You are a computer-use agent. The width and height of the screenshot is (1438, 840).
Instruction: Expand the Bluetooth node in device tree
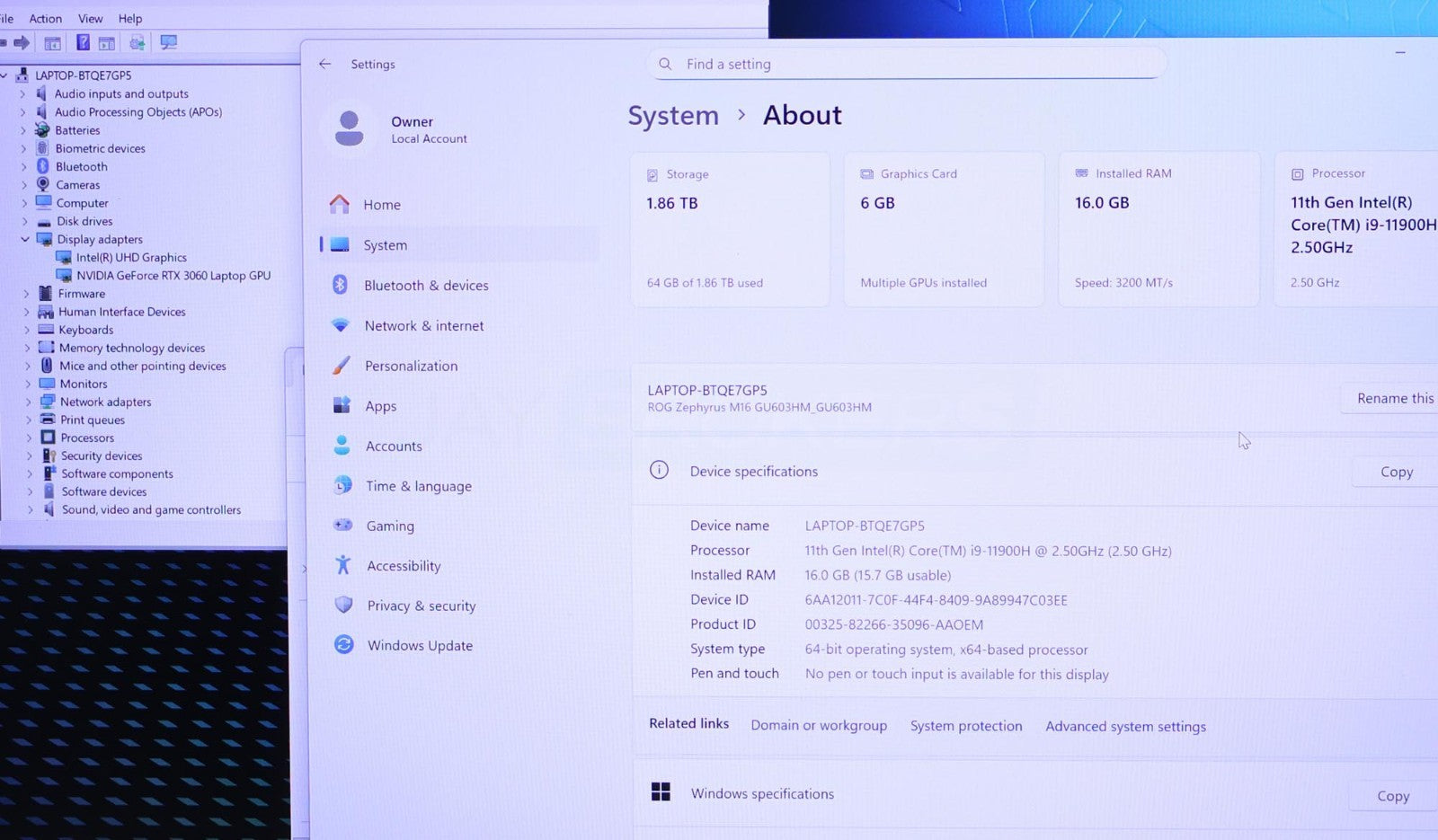click(23, 166)
